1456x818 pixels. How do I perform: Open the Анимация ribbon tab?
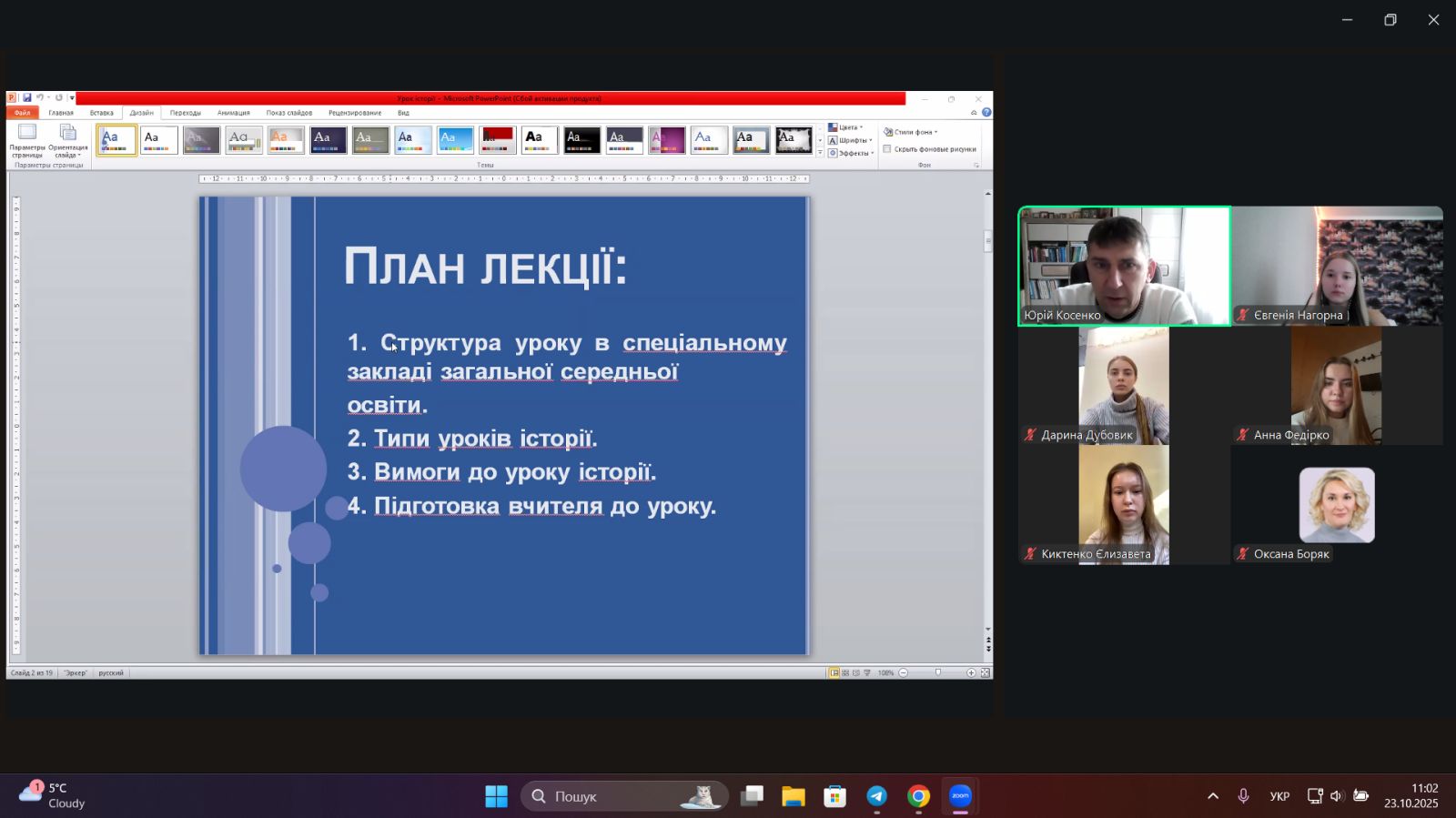pos(233,113)
